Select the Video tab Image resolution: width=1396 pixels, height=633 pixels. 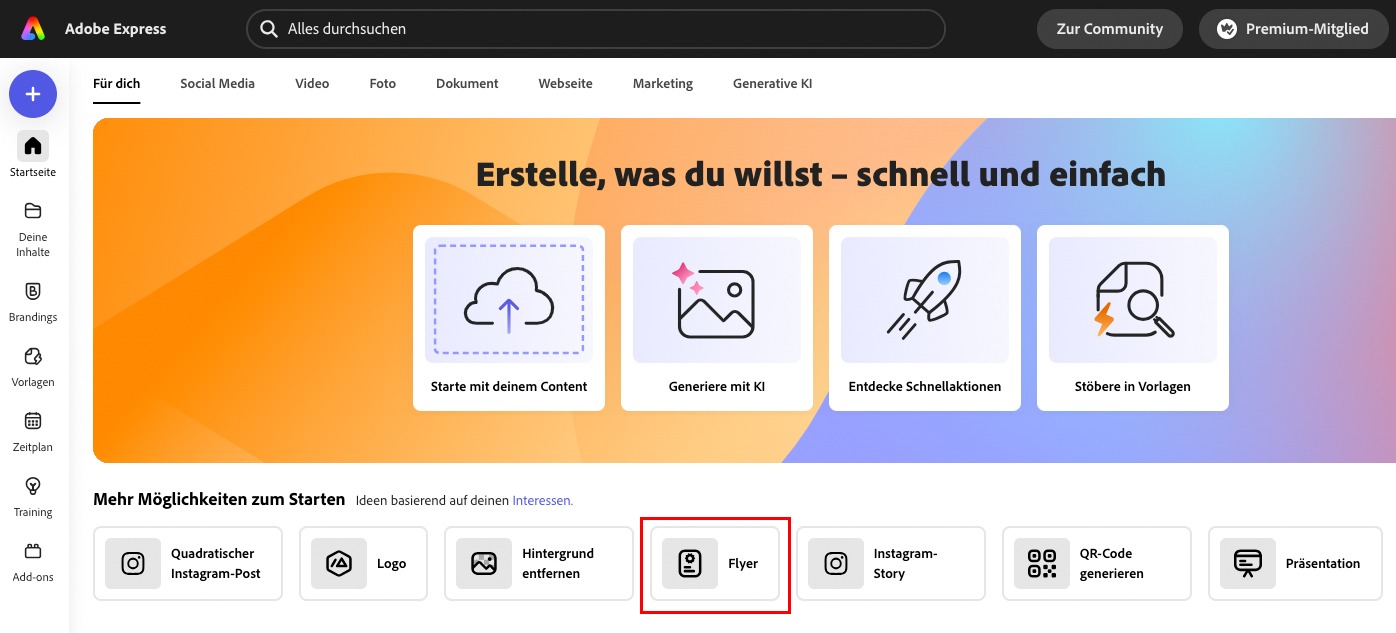pos(312,84)
